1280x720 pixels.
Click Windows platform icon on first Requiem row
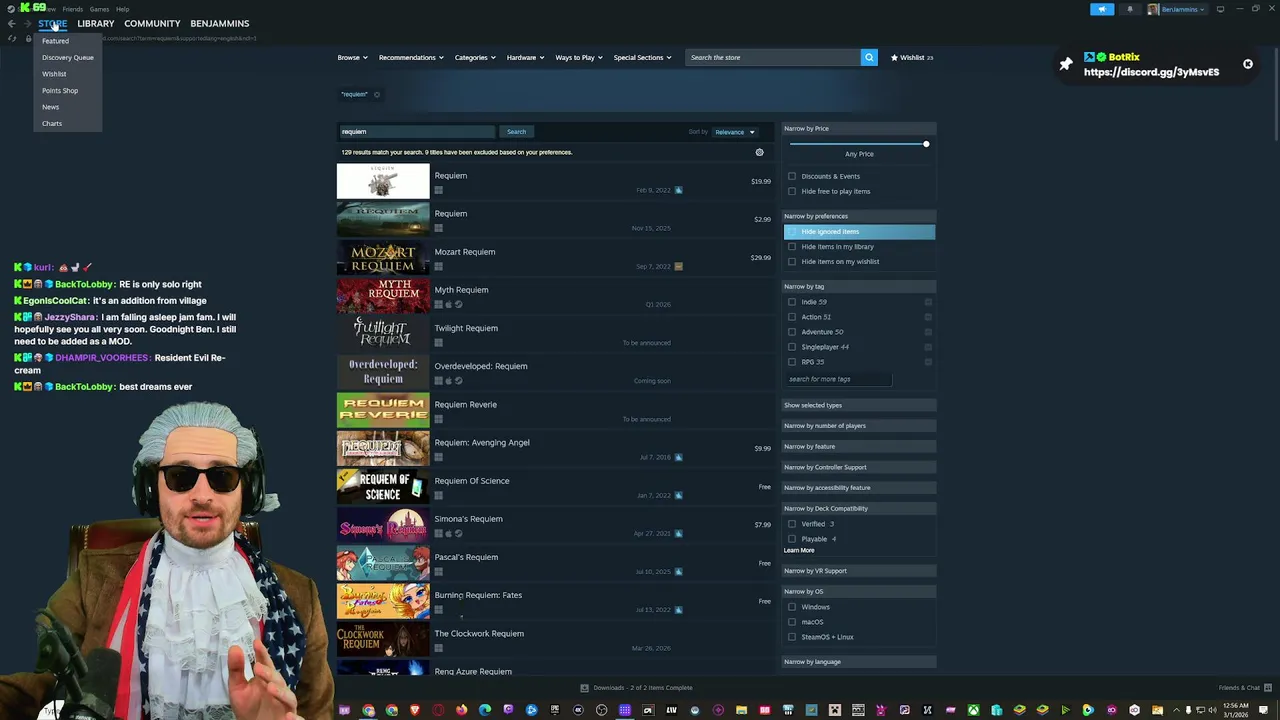point(438,190)
